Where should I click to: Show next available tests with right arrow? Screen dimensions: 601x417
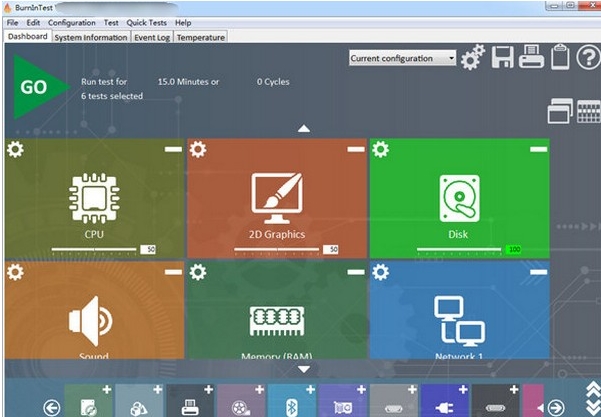click(556, 407)
